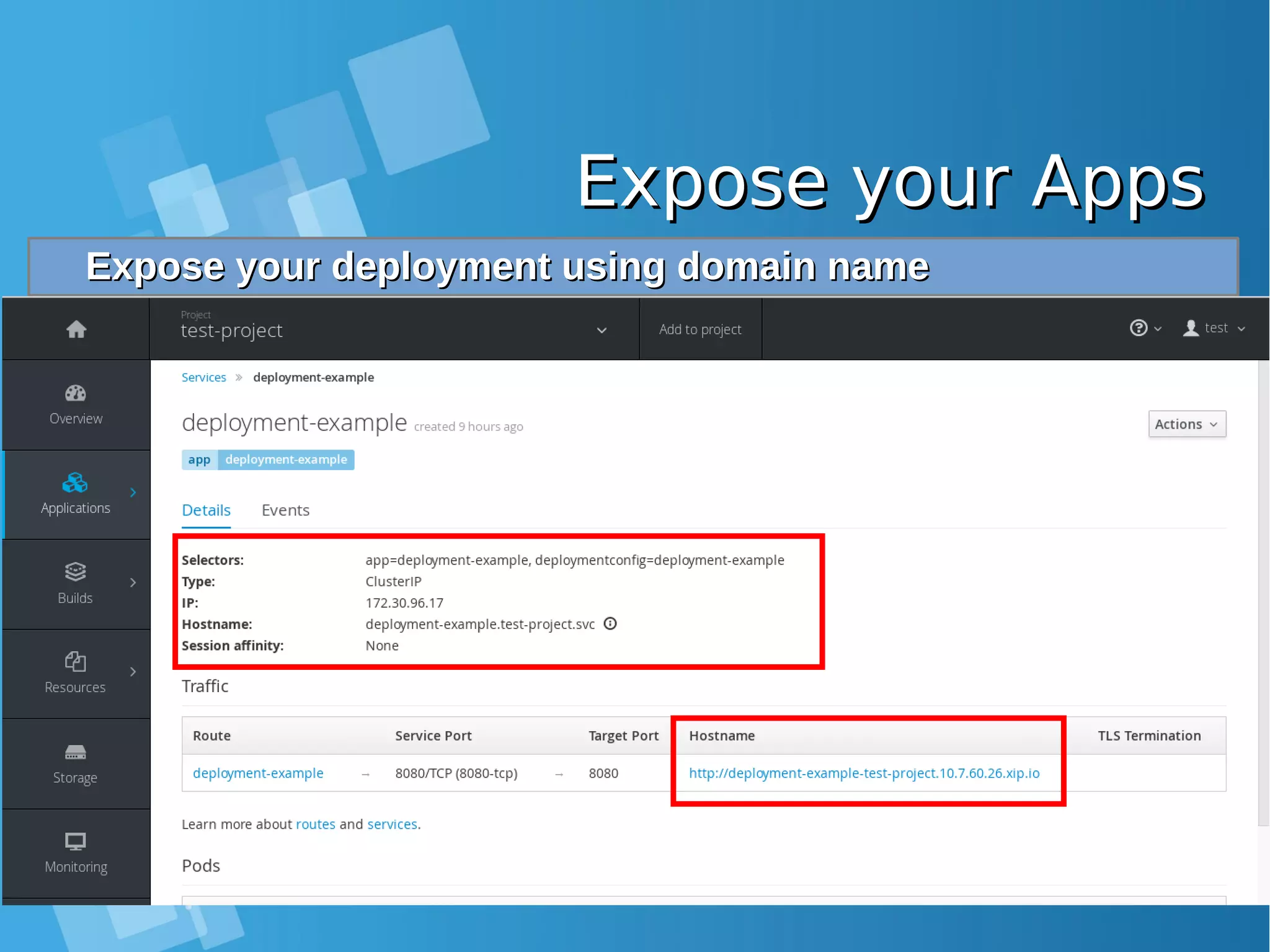Switch to the Details tab
Screen dimensions: 1270x952
click(x=206, y=510)
